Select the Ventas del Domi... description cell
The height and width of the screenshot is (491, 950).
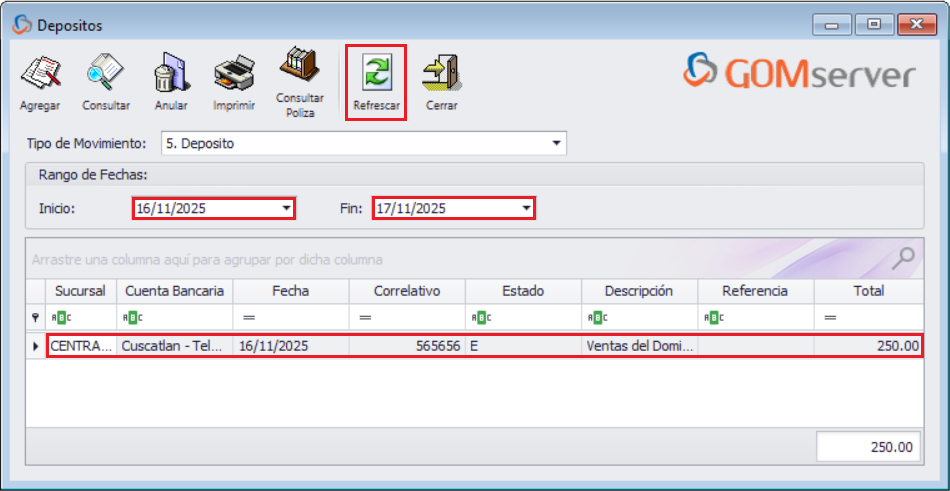(640, 347)
